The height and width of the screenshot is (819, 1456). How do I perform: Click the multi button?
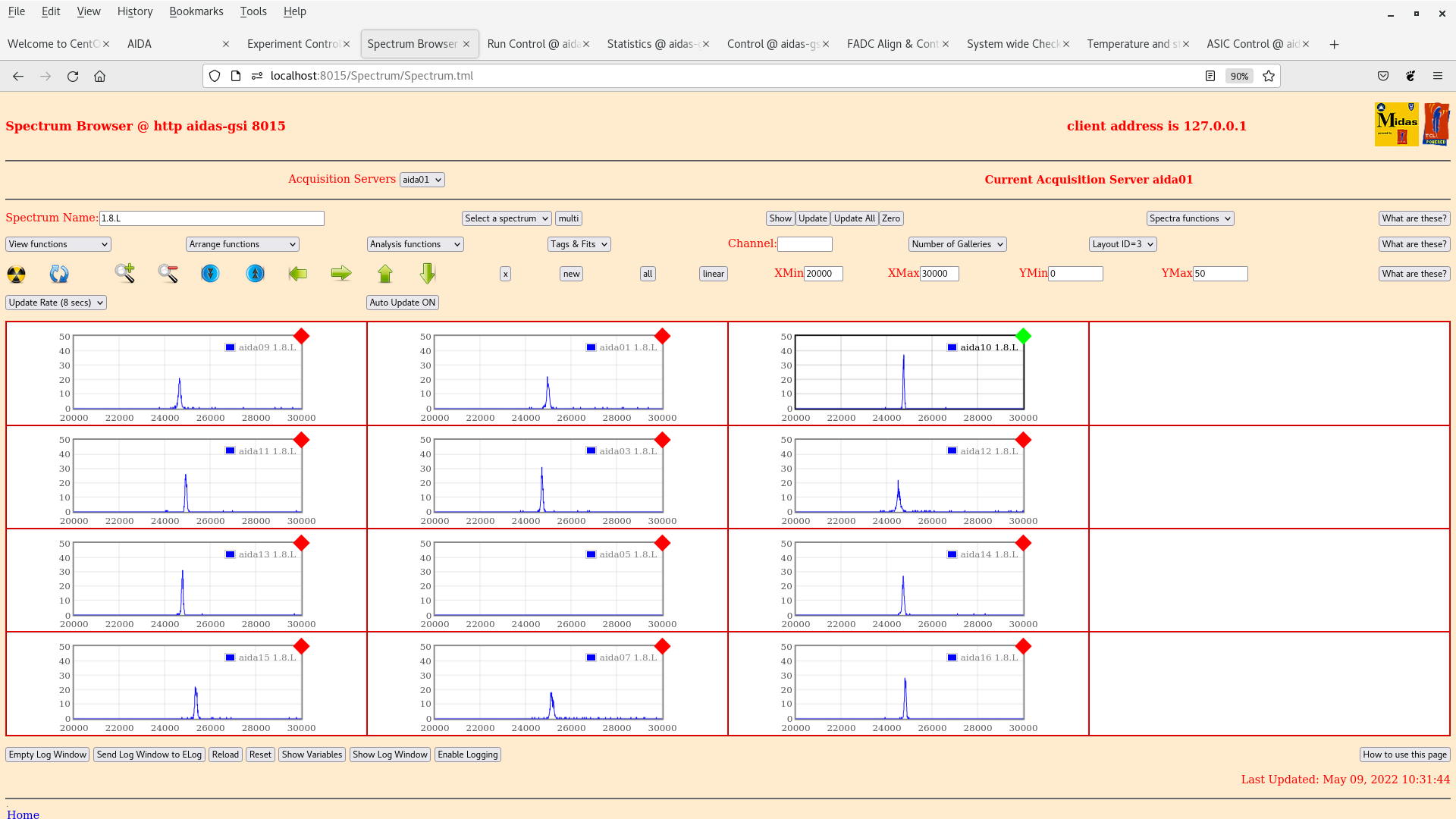point(569,218)
